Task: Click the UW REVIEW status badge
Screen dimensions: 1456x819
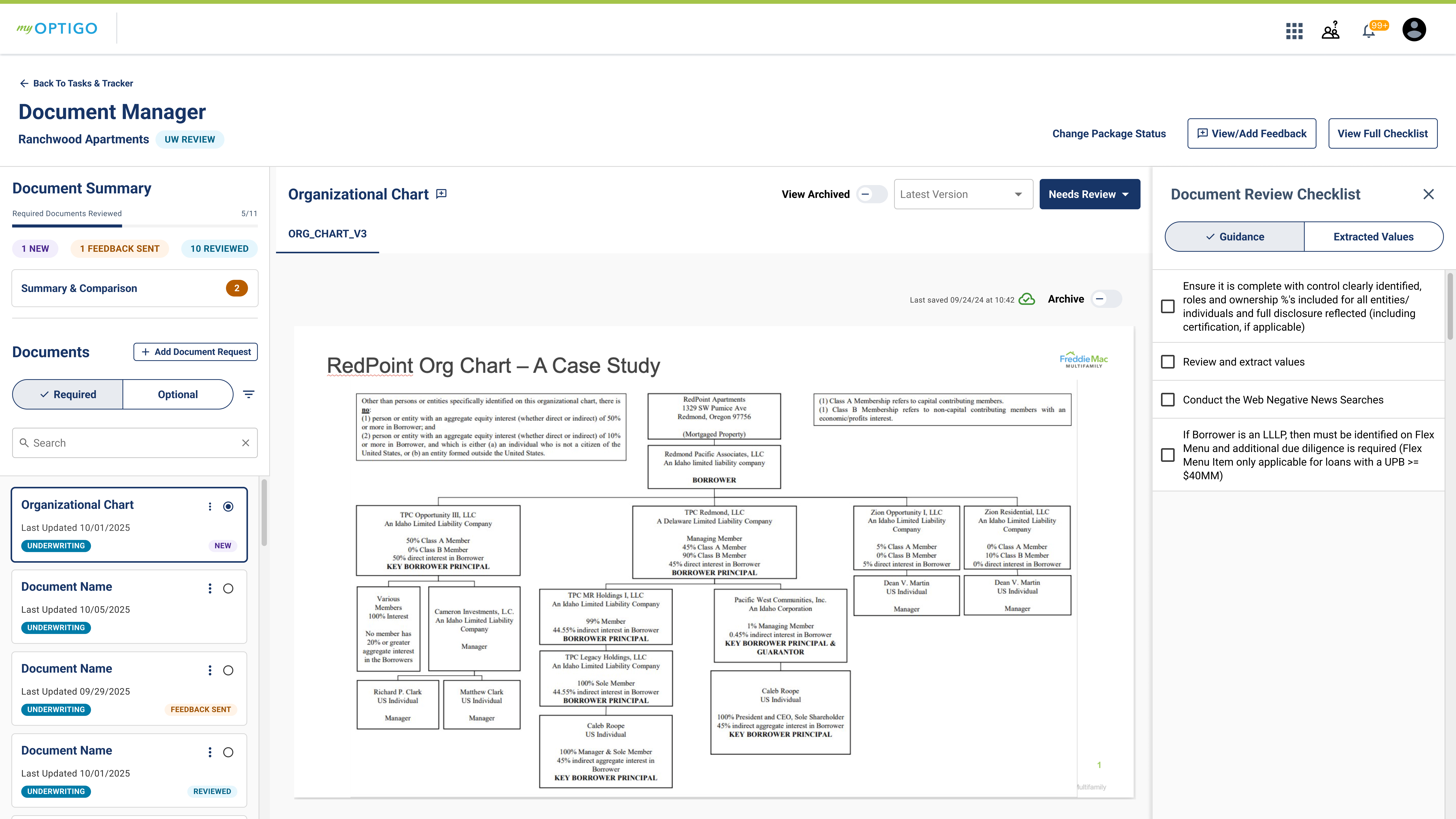Action: coord(190,140)
